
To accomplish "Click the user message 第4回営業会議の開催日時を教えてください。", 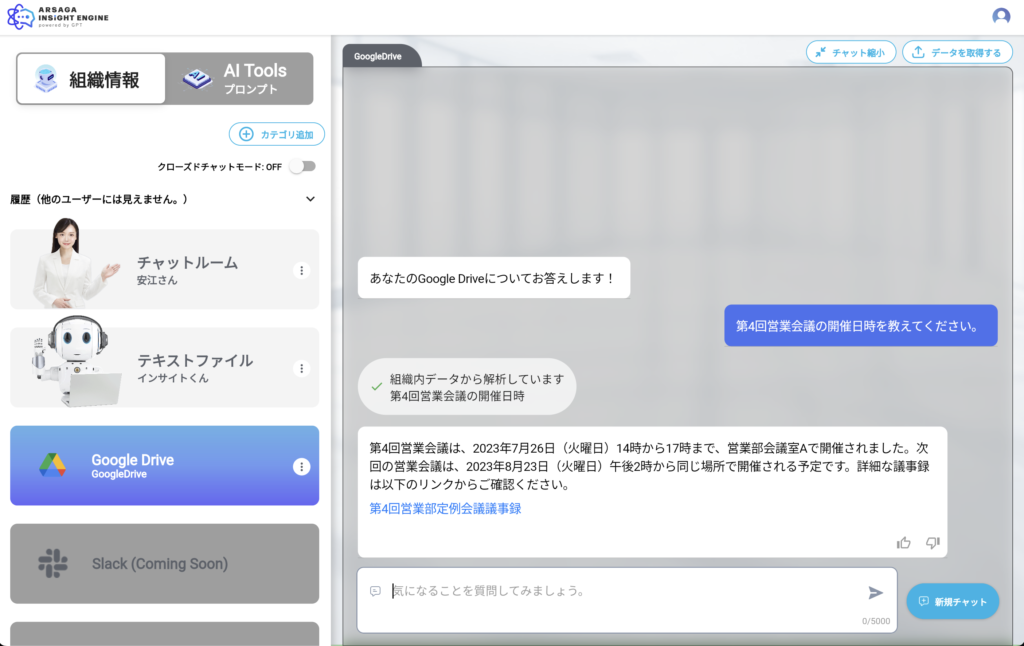I will point(861,325).
